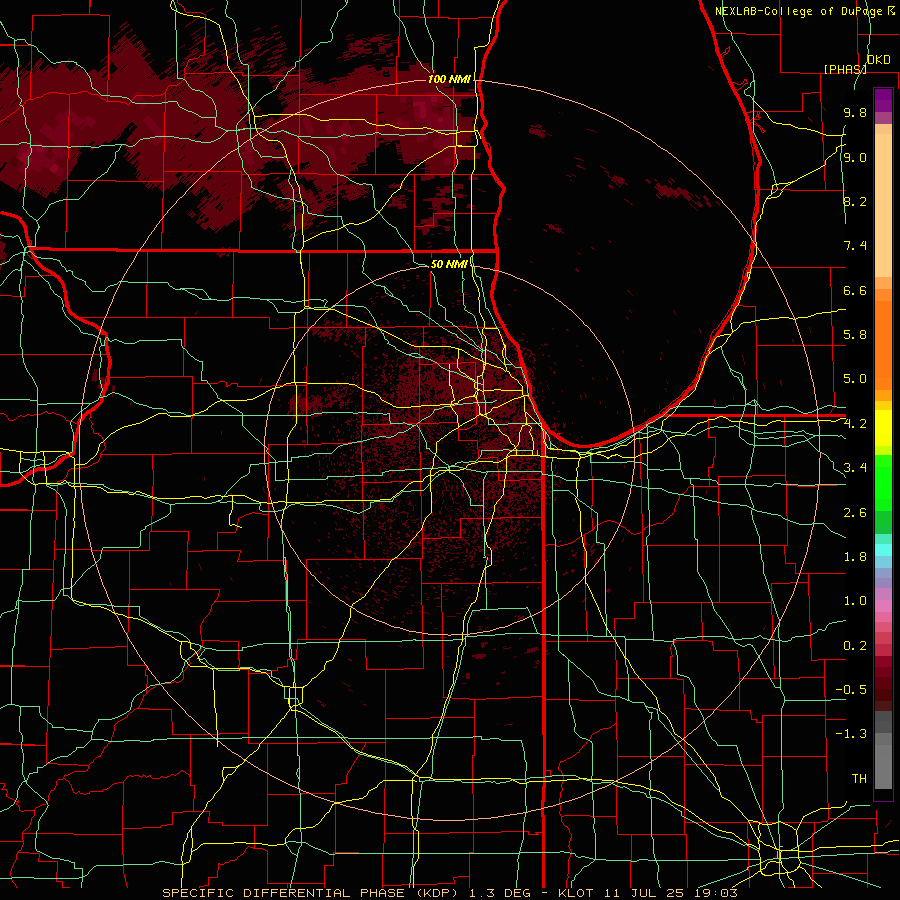Select the 4.2 legend value
The height and width of the screenshot is (900, 900).
coord(855,424)
